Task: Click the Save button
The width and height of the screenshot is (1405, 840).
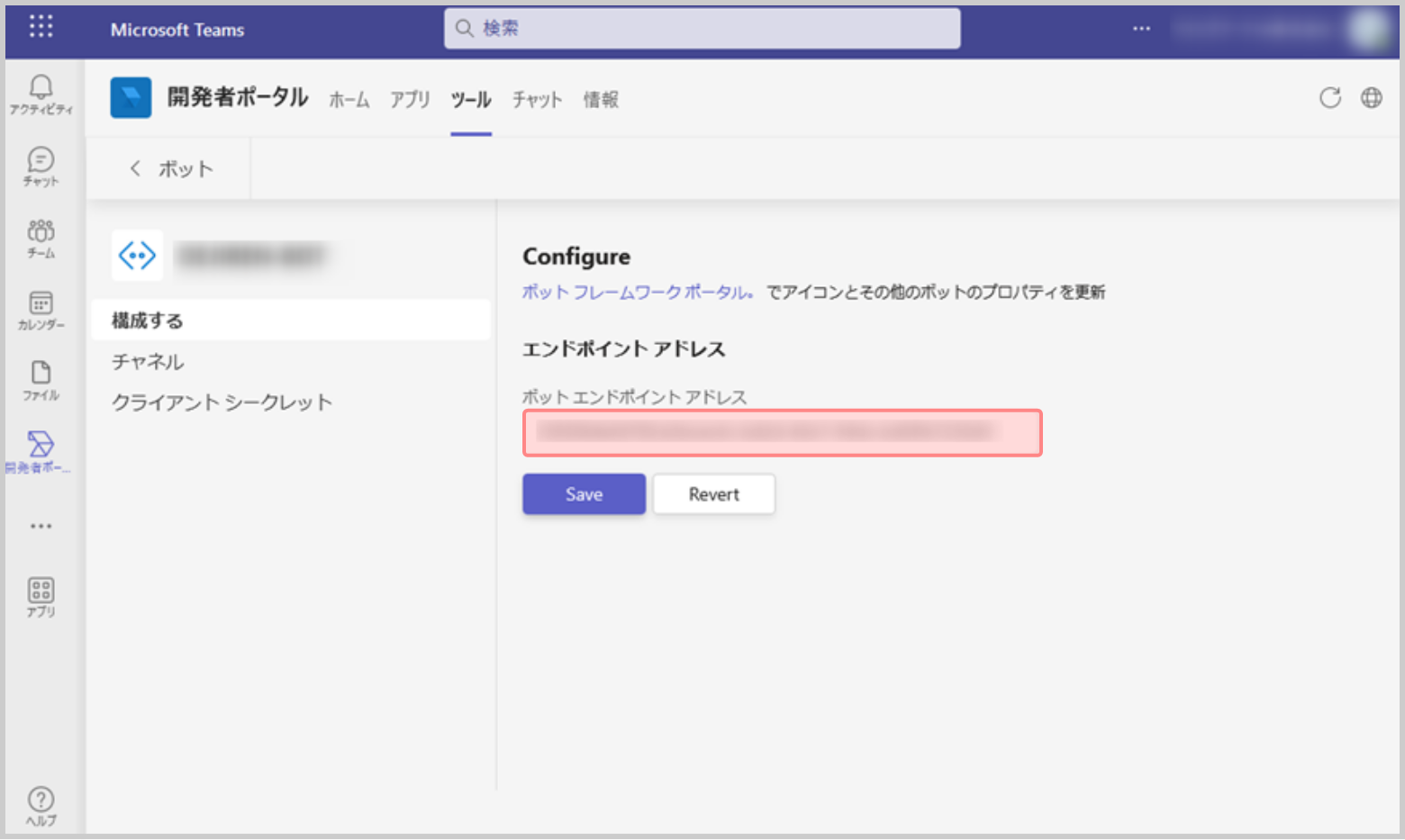Action: [584, 494]
